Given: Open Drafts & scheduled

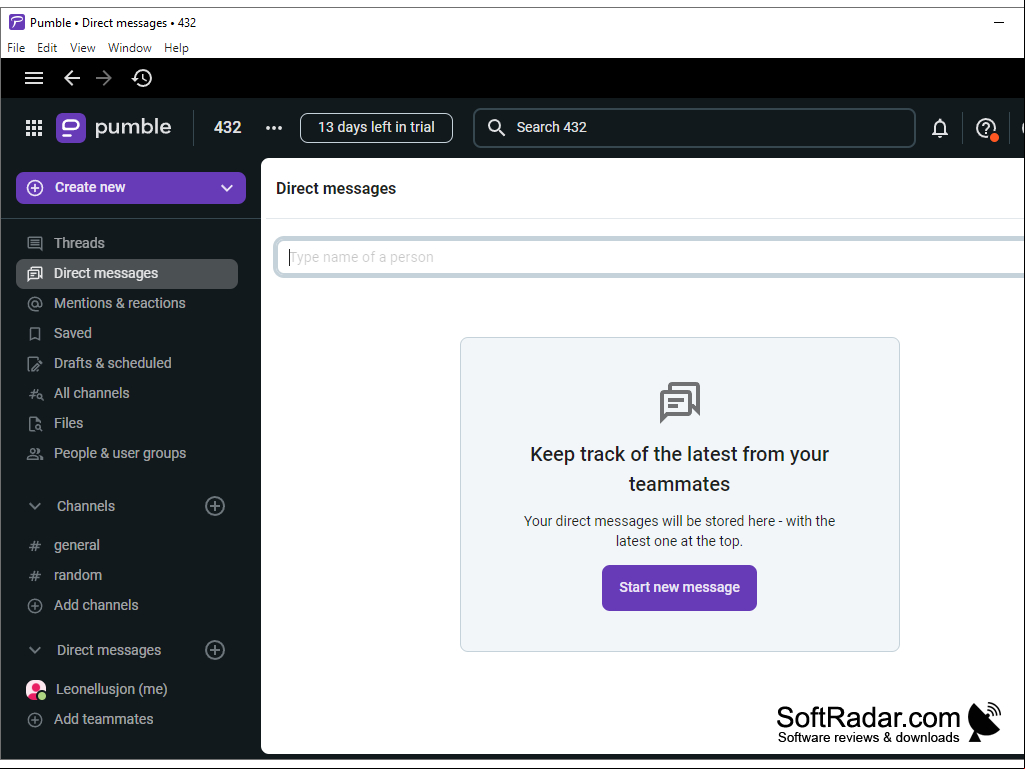Looking at the screenshot, I should (x=127, y=364).
